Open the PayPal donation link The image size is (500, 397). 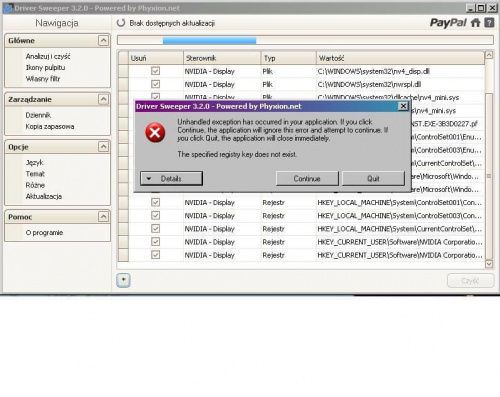(448, 23)
